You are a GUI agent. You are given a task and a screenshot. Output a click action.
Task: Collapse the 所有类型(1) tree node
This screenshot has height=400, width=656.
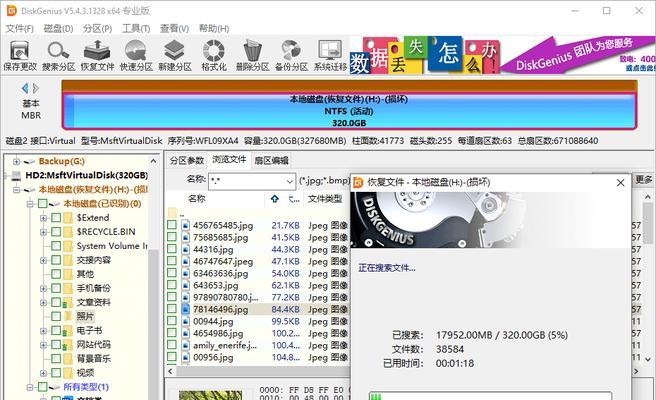(30, 387)
